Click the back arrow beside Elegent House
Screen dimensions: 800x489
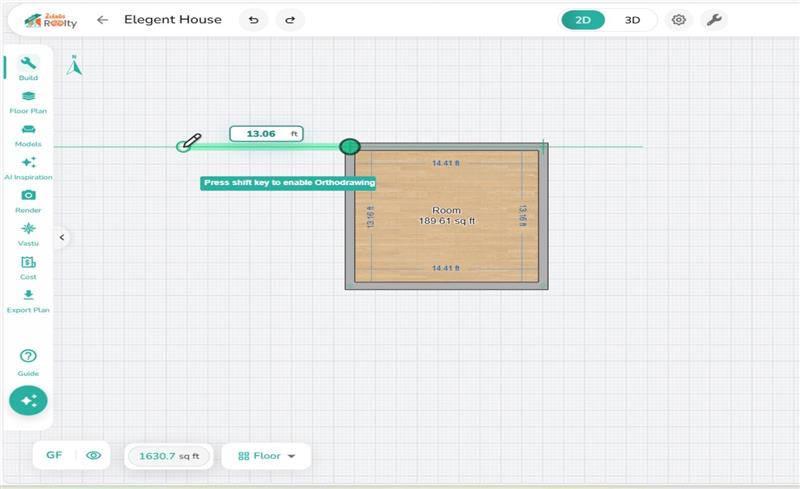(x=102, y=20)
